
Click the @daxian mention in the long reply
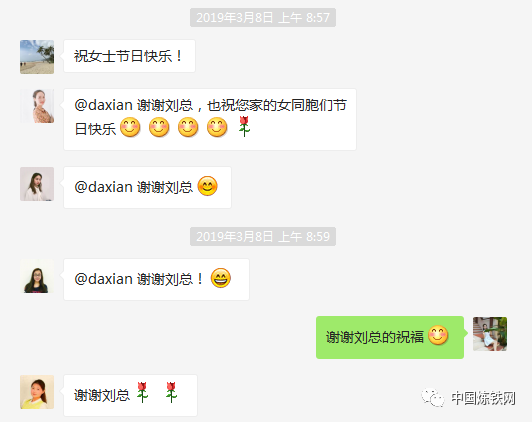[103, 105]
